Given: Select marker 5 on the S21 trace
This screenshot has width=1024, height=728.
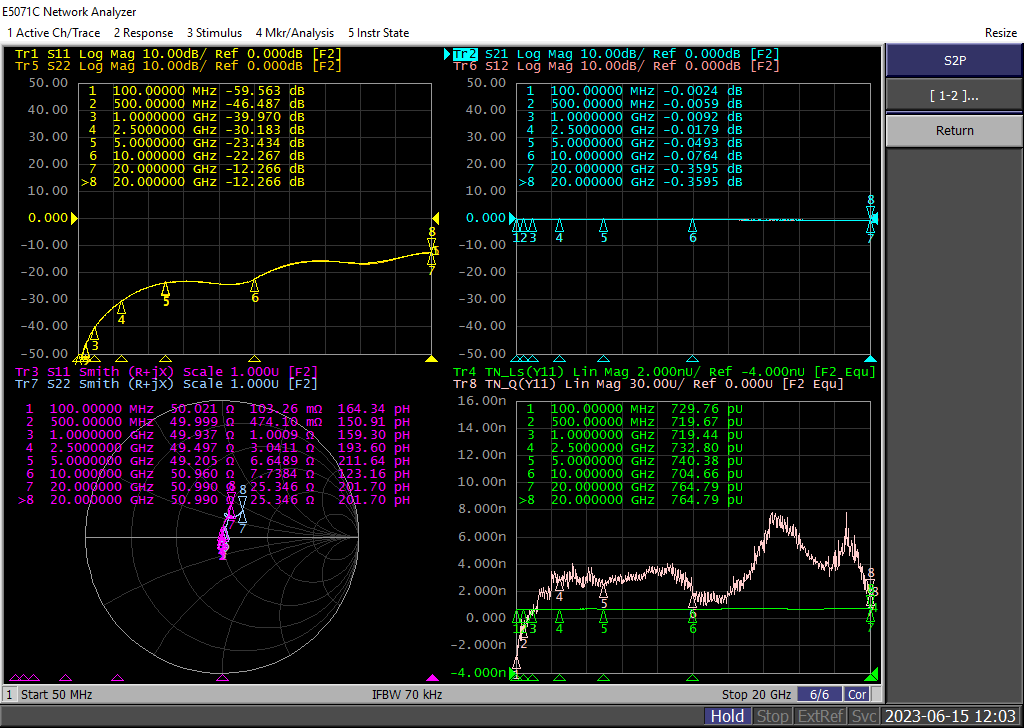Looking at the screenshot, I should (603, 230).
